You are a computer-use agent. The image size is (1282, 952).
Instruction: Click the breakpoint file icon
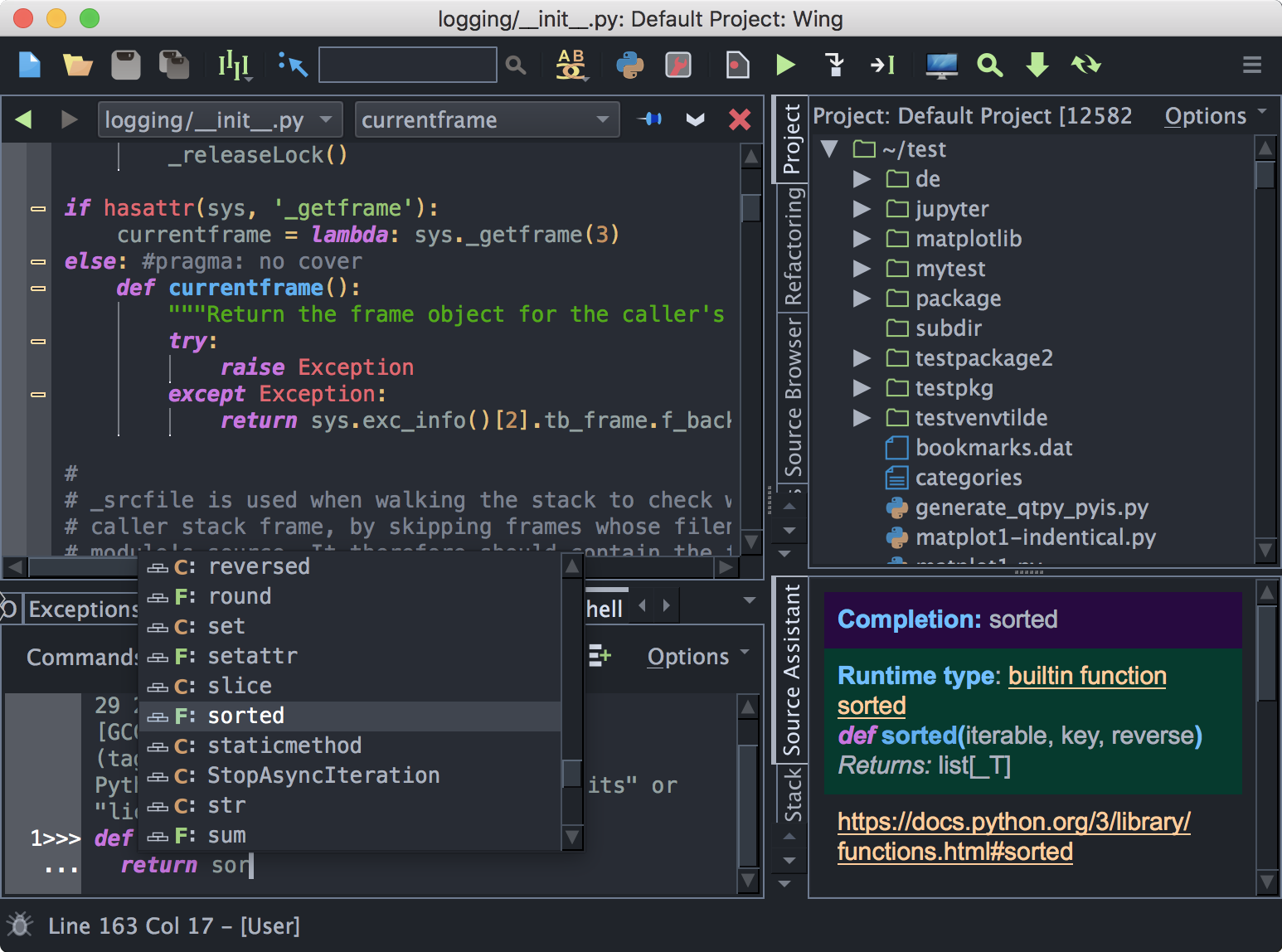737,65
